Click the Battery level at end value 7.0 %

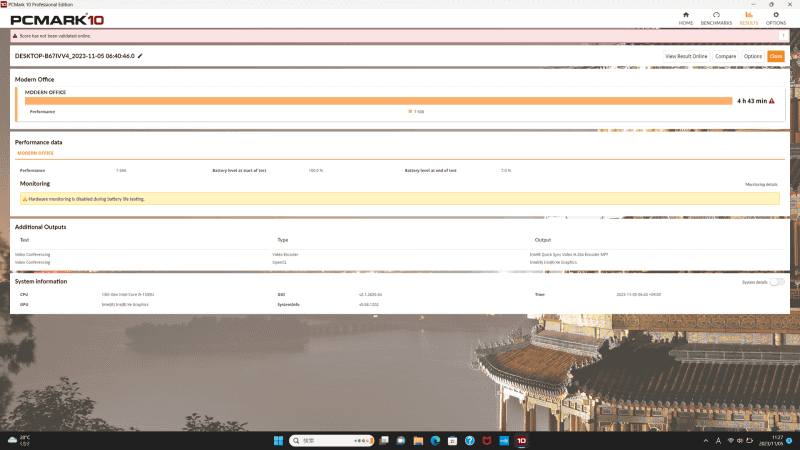click(x=506, y=170)
